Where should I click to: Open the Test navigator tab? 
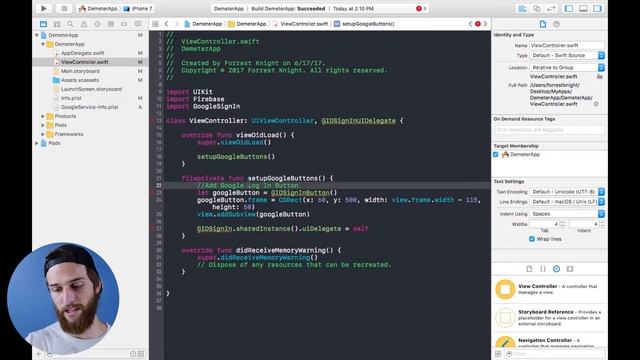pos(97,24)
